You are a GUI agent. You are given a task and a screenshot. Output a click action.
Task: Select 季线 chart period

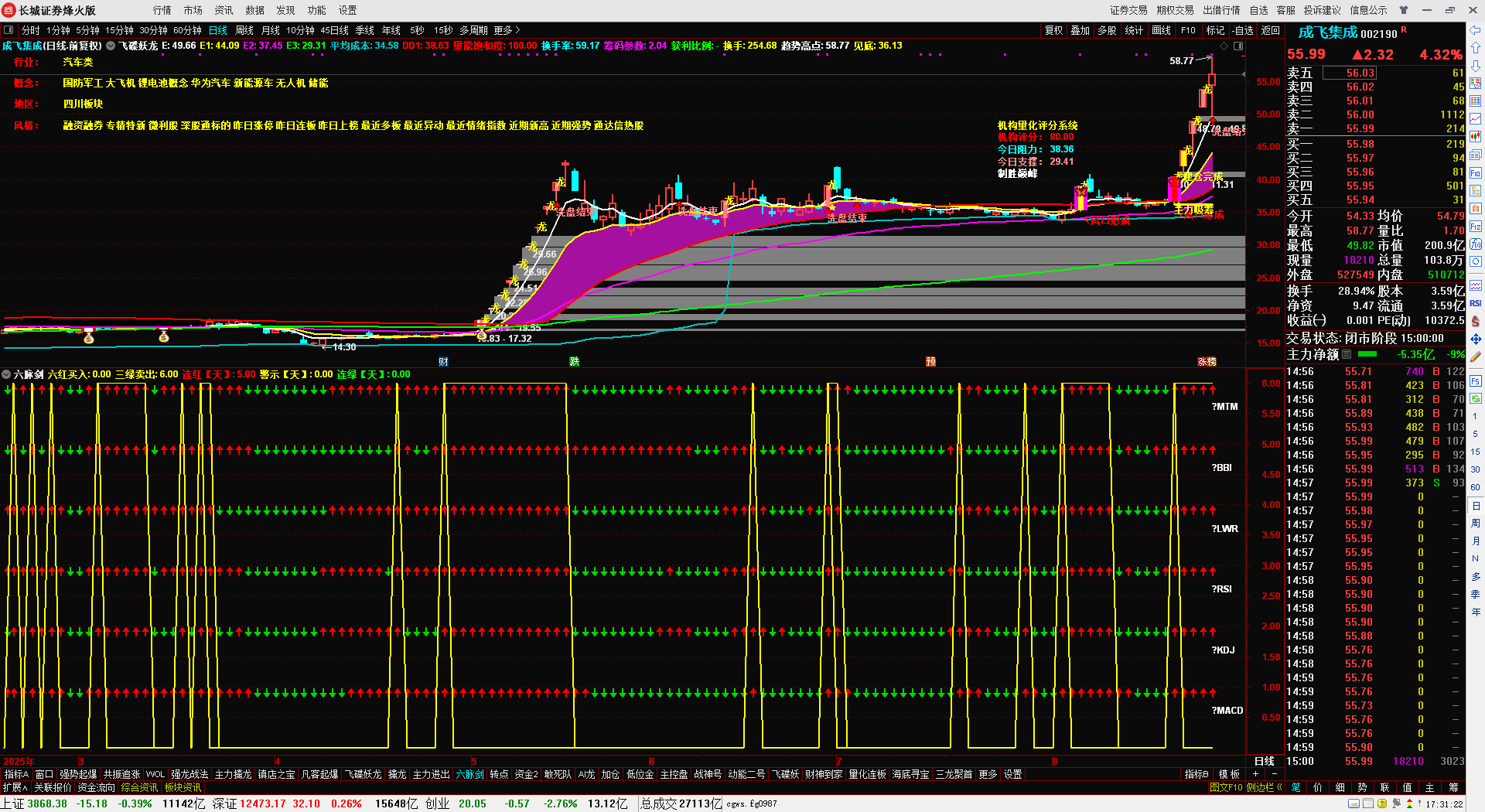coord(365,30)
